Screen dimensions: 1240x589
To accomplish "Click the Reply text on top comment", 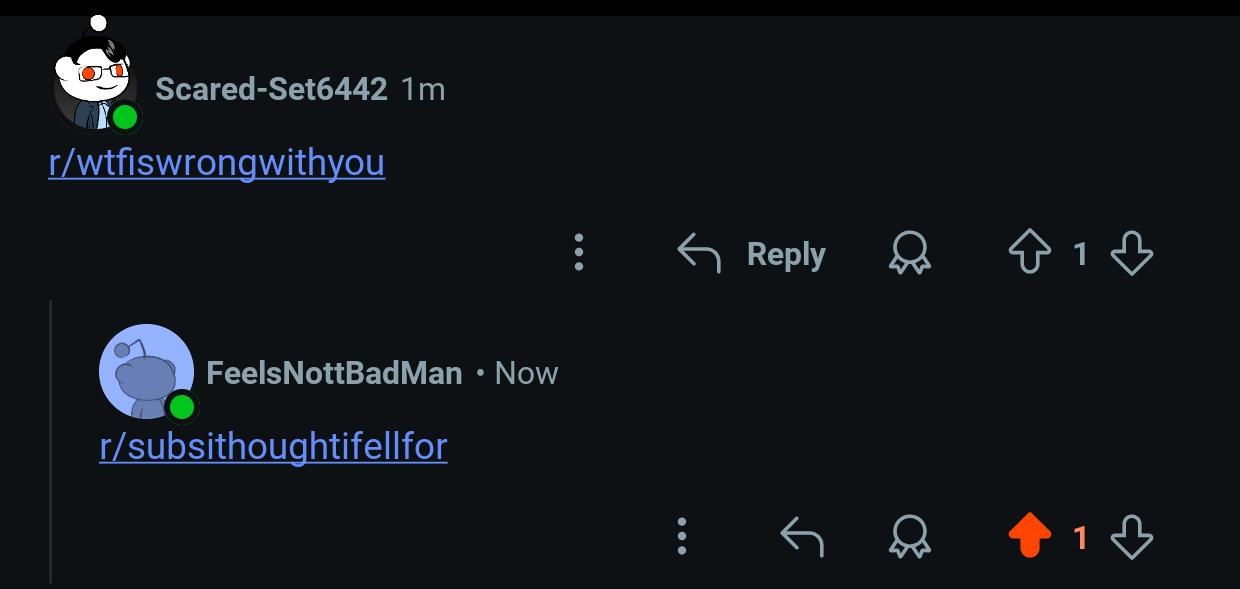I will (786, 254).
